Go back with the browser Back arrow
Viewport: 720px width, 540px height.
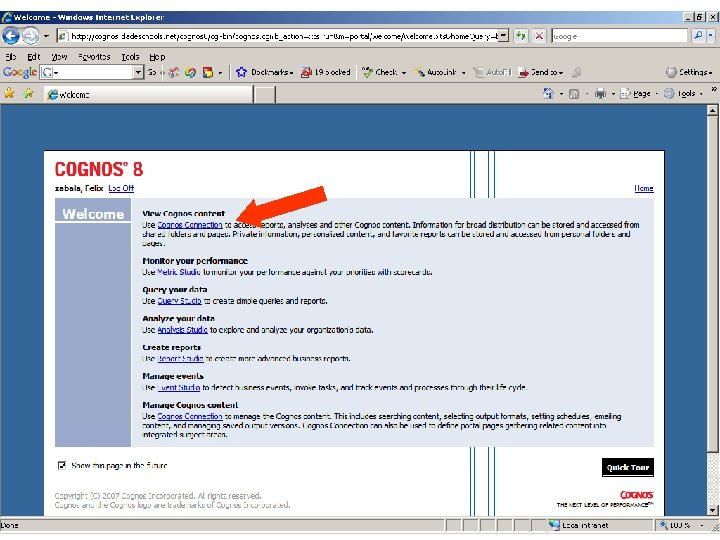[x=11, y=36]
